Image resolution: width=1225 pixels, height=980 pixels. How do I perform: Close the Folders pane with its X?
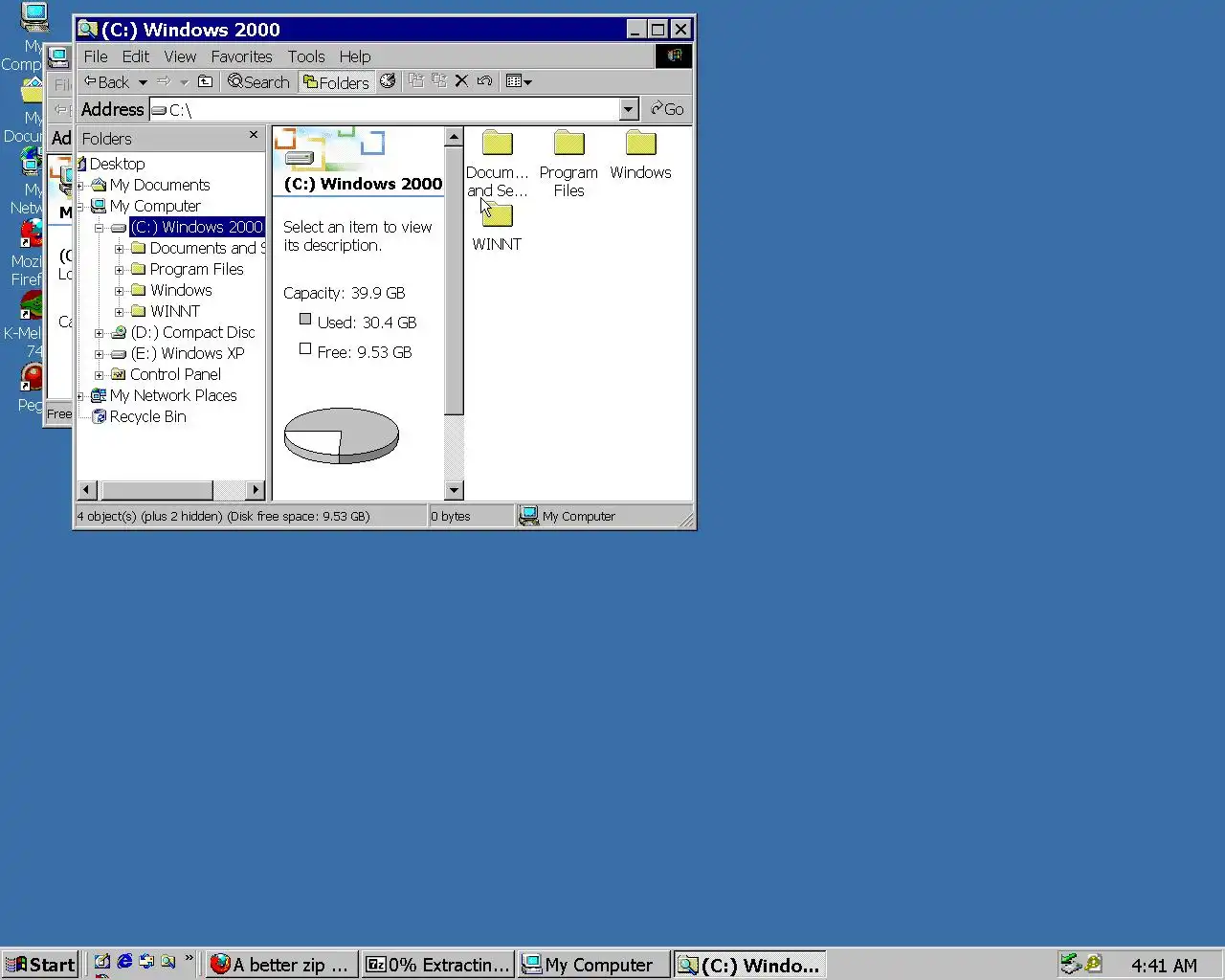tap(254, 135)
